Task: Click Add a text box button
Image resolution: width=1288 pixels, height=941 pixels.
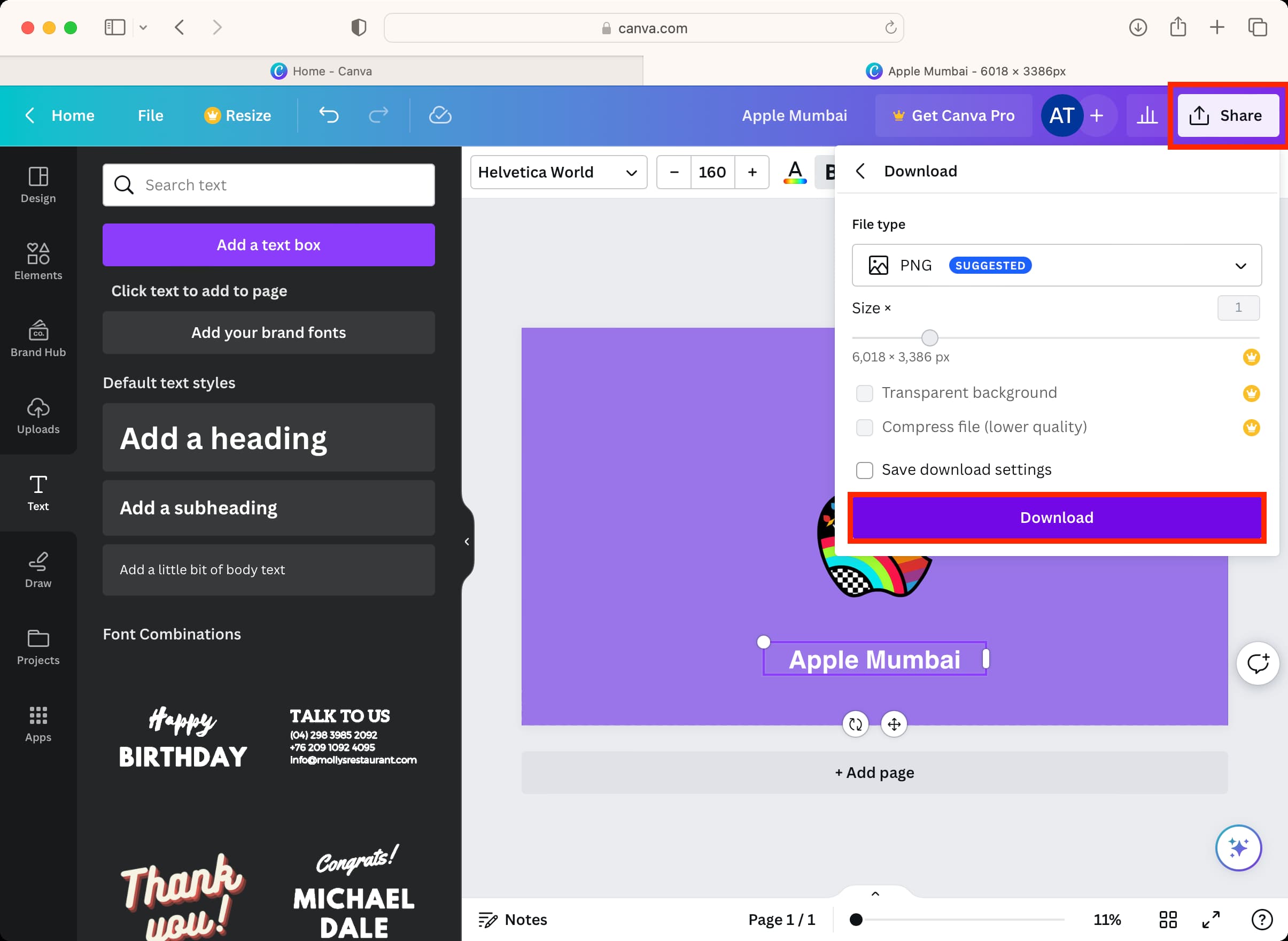Action: 269,245
